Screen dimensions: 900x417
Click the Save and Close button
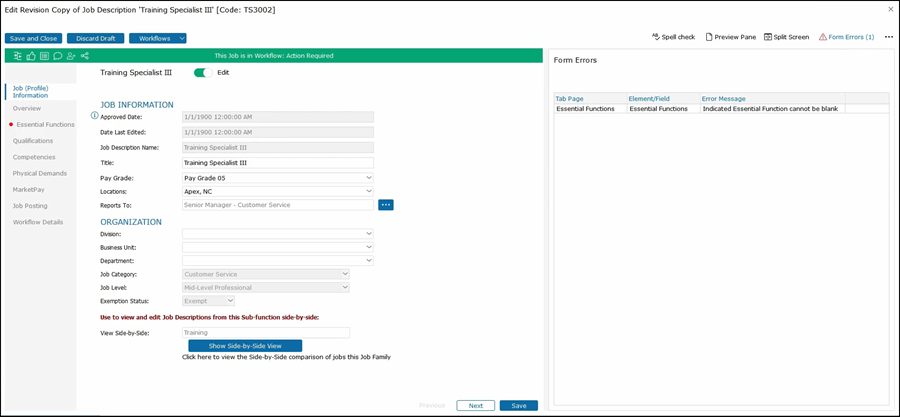pos(32,38)
